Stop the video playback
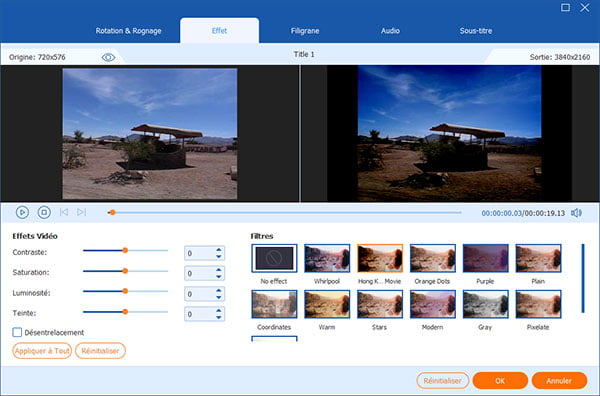The height and width of the screenshot is (396, 600). tap(44, 212)
